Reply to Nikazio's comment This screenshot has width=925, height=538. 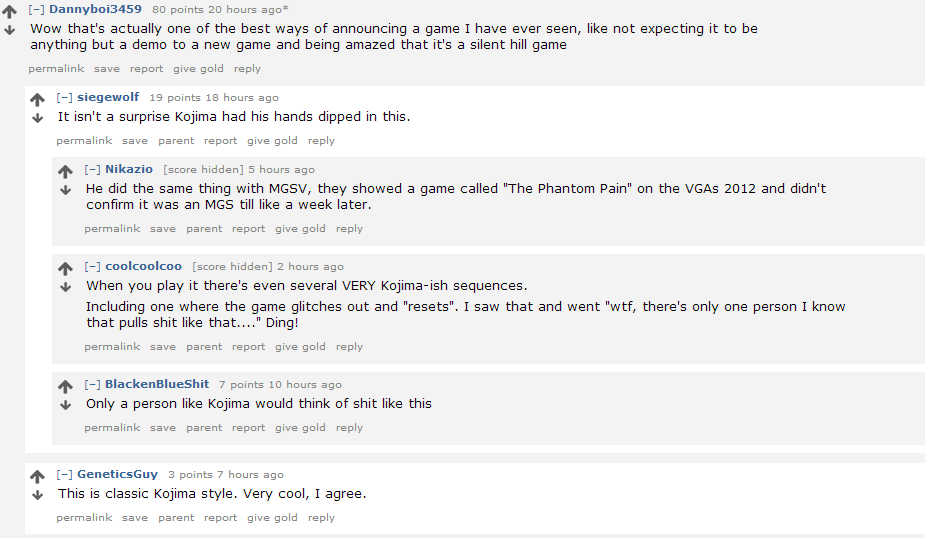(x=349, y=228)
